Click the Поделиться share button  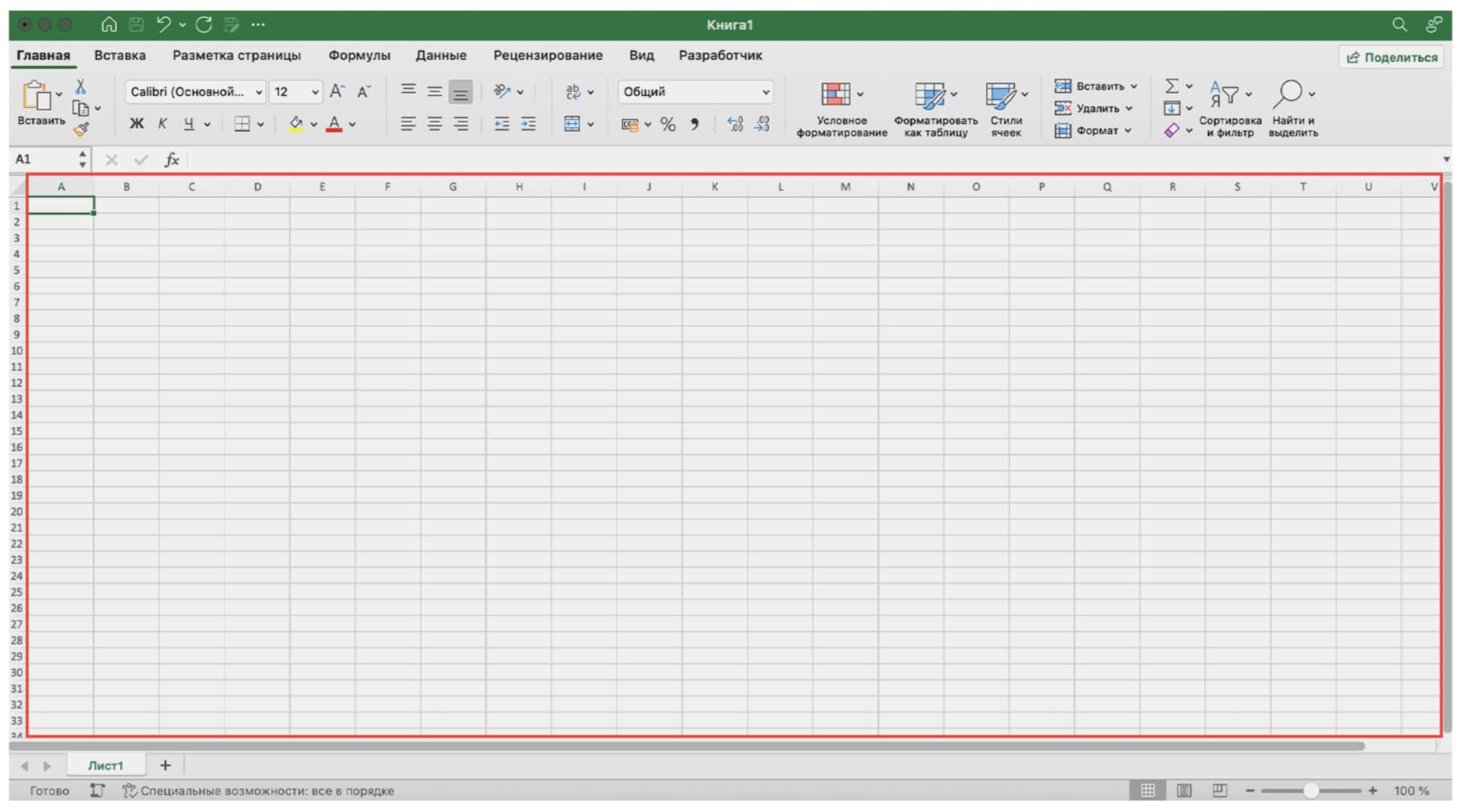[x=1391, y=57]
